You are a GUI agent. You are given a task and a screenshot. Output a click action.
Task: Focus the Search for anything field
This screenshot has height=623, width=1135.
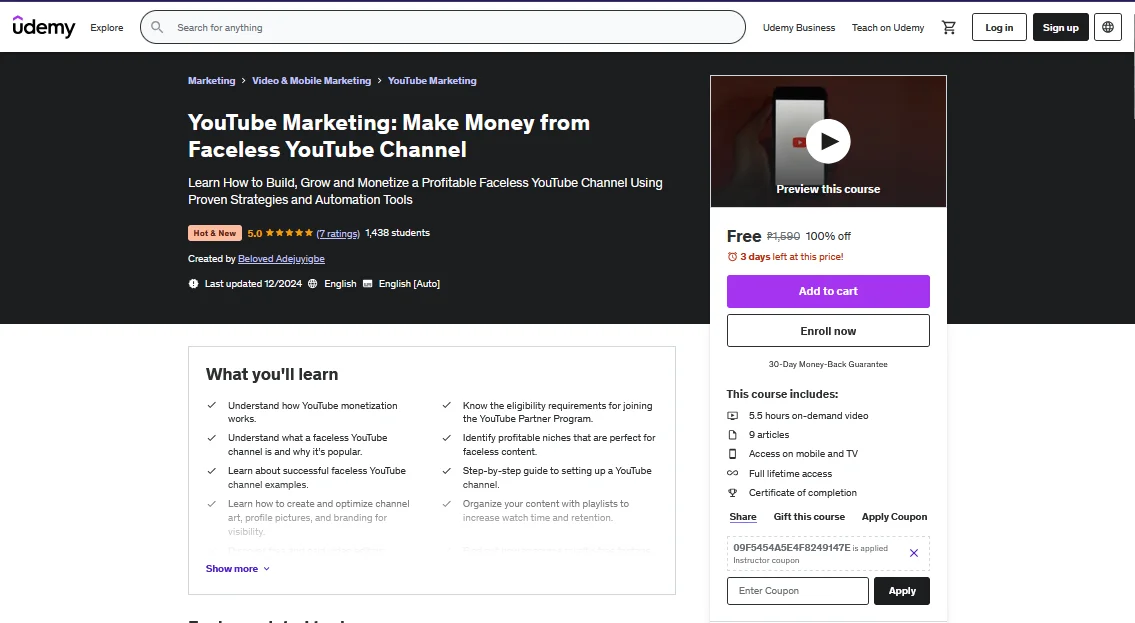pos(442,27)
